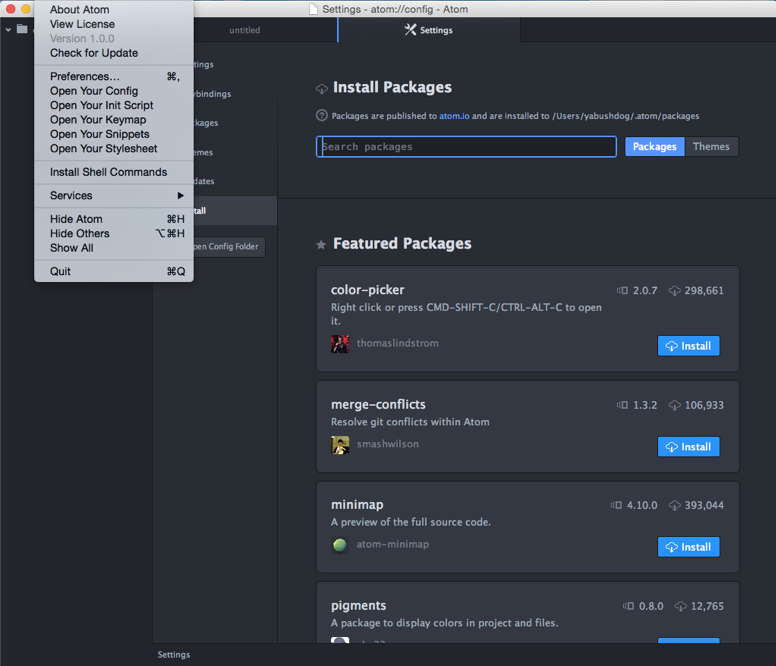Viewport: 776px width, 666px height.
Task: Click the help icon beside package info
Action: coord(322,116)
